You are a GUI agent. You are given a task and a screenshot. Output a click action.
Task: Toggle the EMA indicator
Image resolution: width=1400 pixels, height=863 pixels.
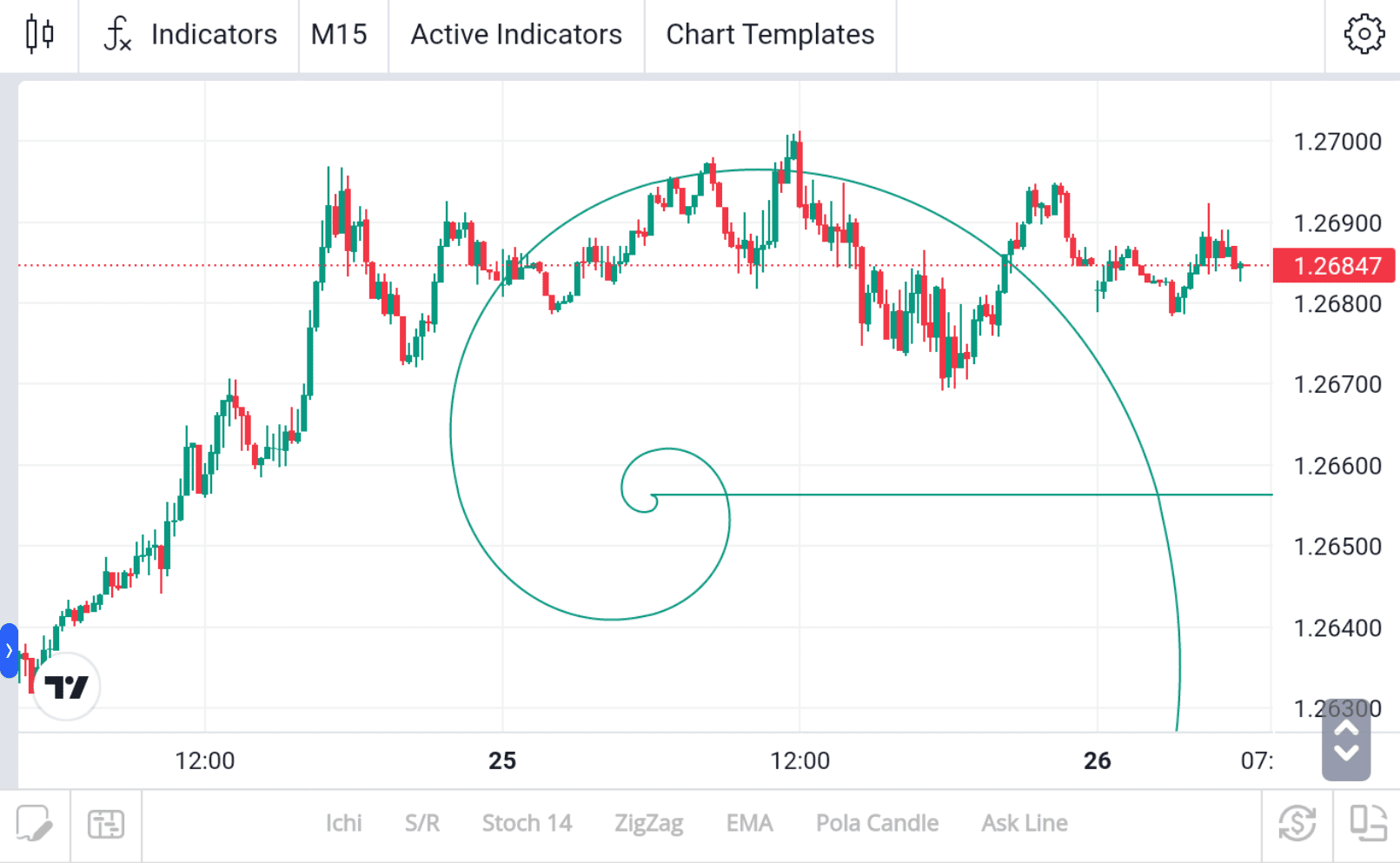(749, 823)
